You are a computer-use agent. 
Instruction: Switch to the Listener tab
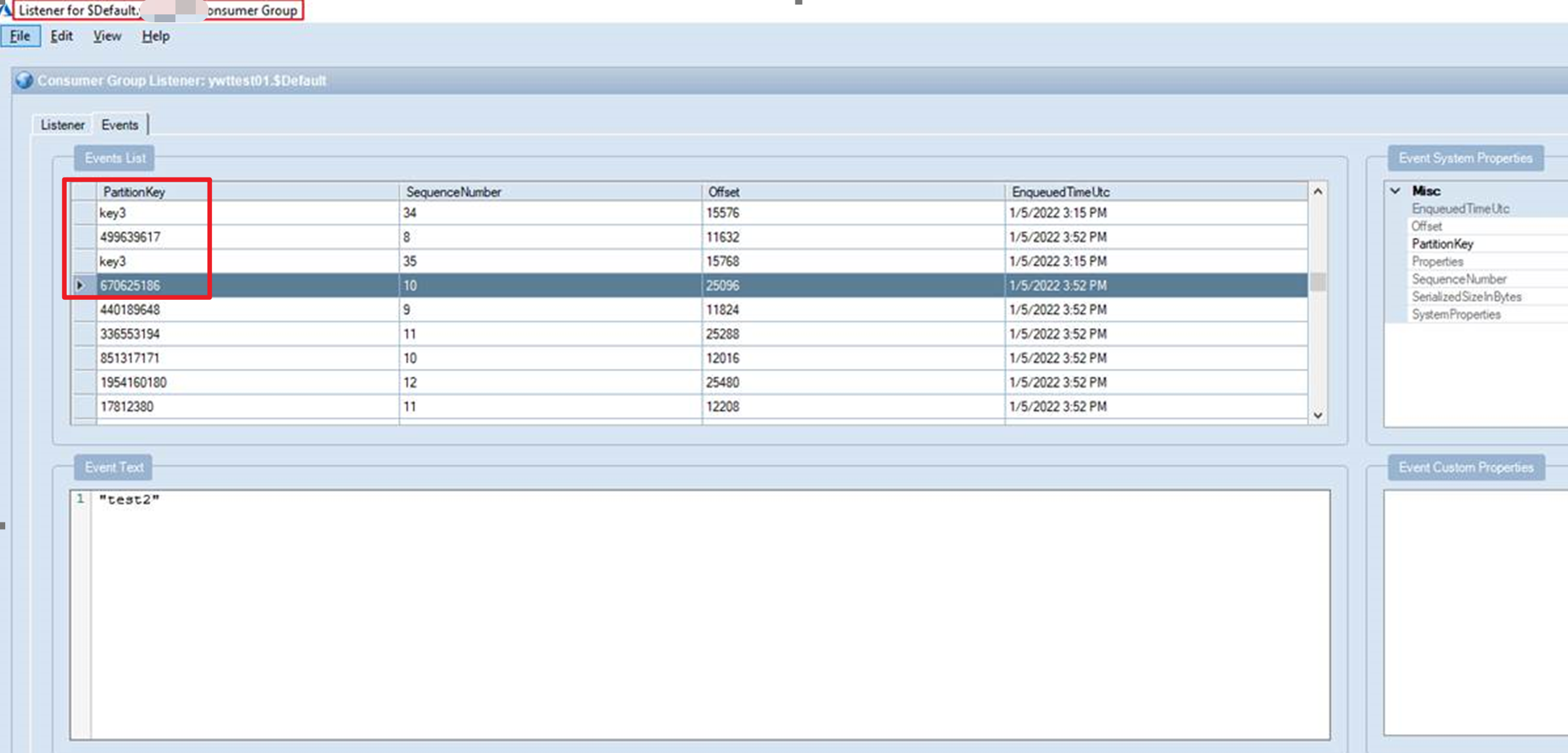point(62,124)
